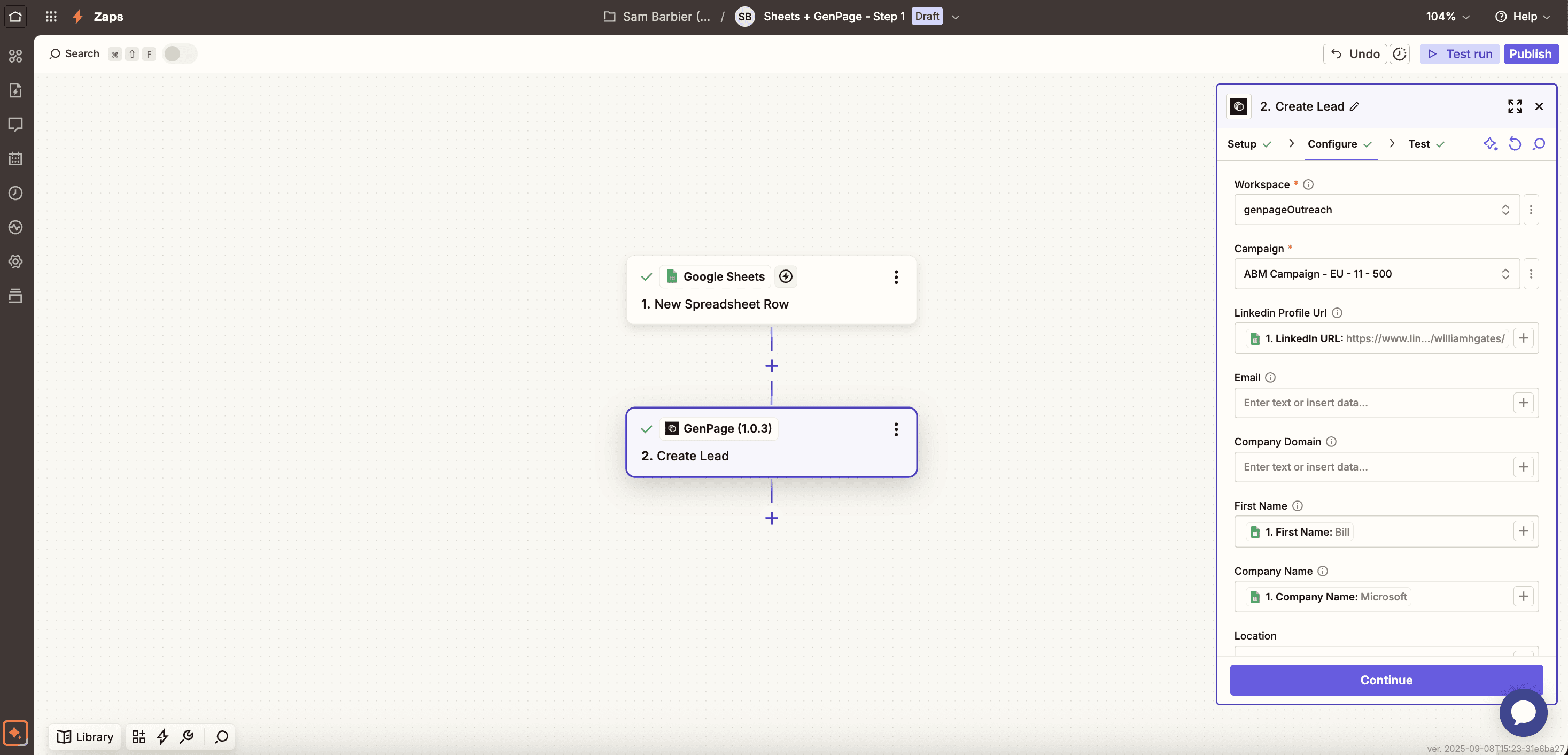
Task: Click the pencil icon to rename step
Action: tap(1354, 106)
